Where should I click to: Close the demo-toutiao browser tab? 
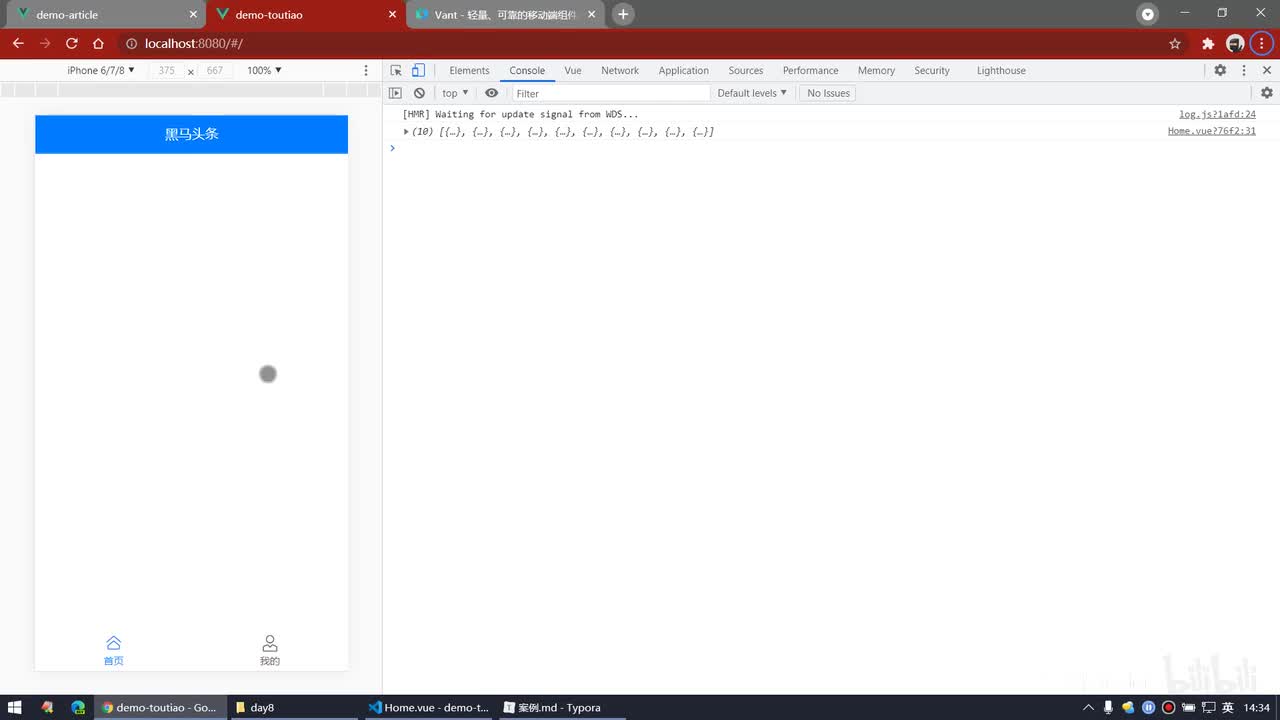pos(392,15)
